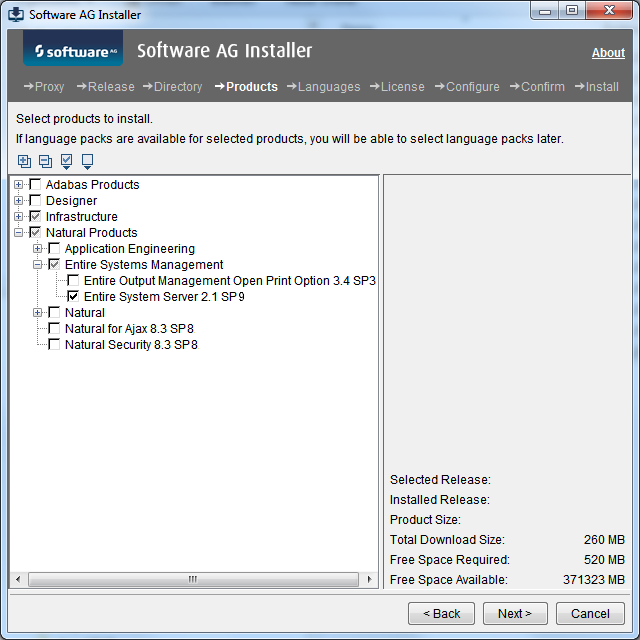
Task: Click the Select All products icon
Action: point(66,161)
